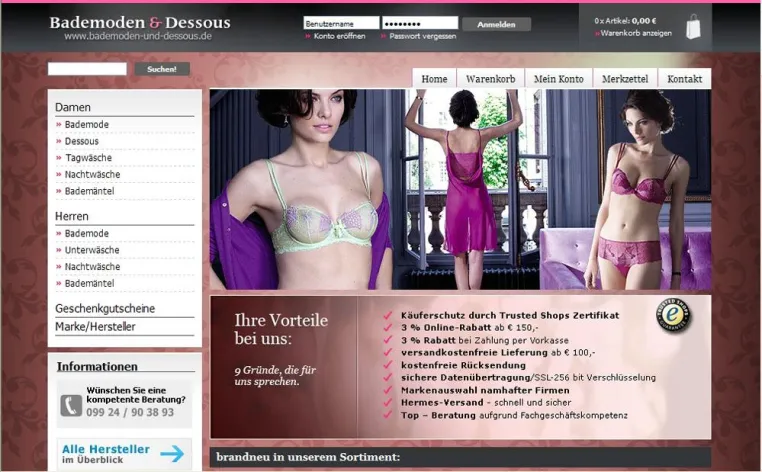Click the Benutzername input field

341,23
